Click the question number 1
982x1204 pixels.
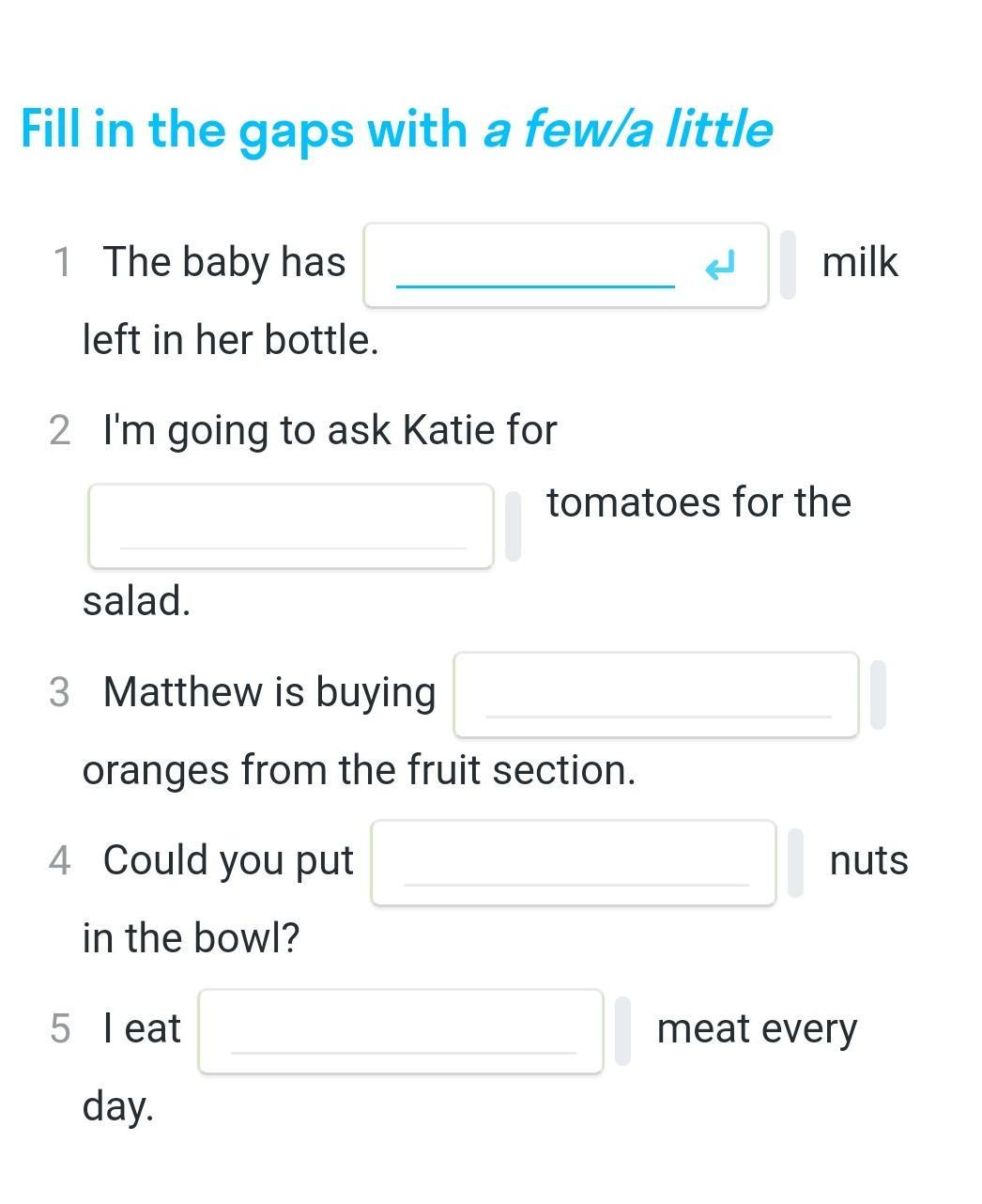tap(62, 262)
